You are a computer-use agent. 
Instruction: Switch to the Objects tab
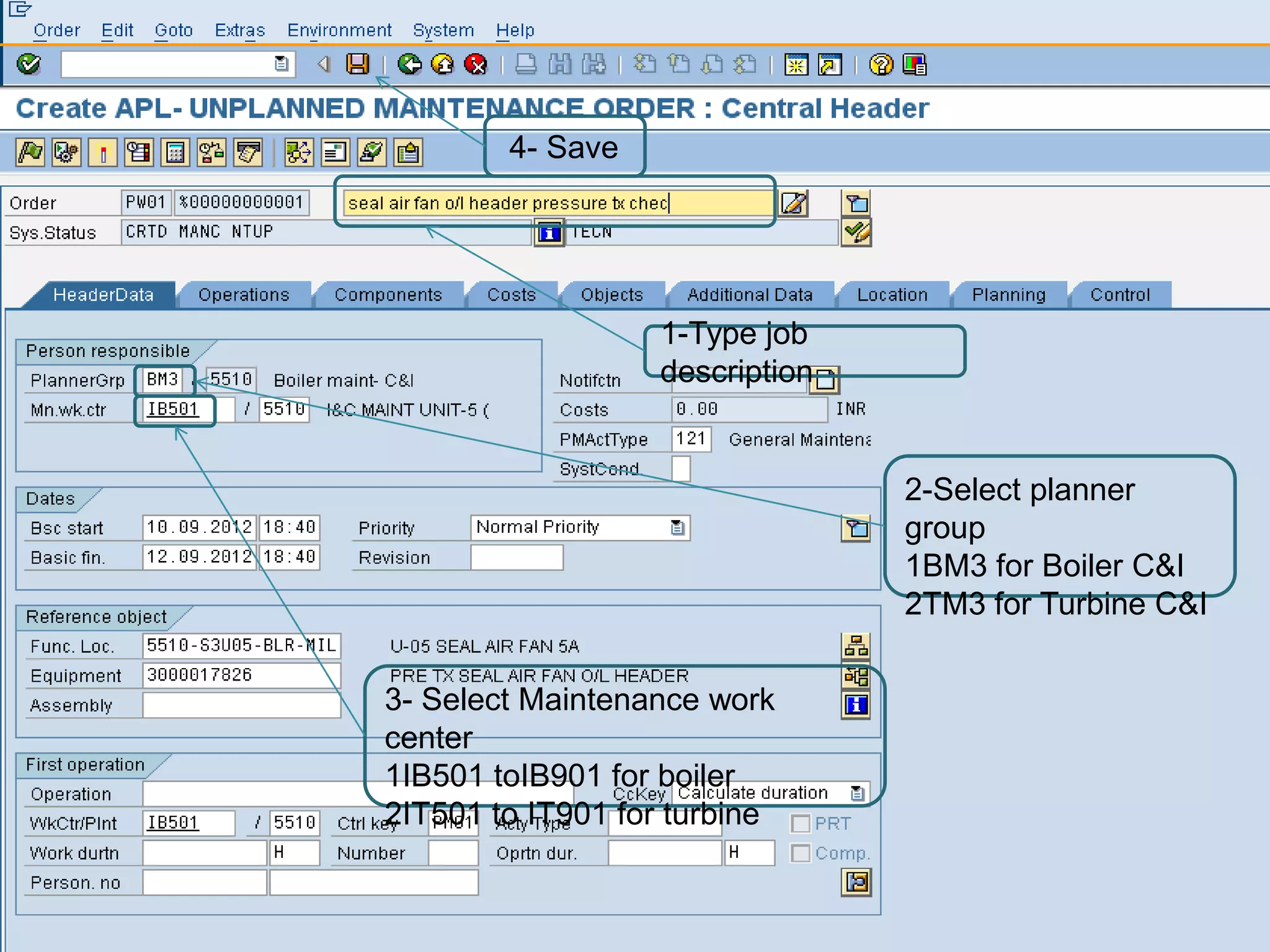(x=612, y=294)
